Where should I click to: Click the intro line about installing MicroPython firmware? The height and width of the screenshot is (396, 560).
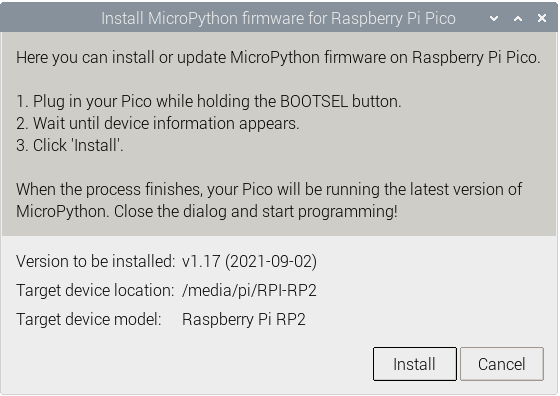point(278,57)
